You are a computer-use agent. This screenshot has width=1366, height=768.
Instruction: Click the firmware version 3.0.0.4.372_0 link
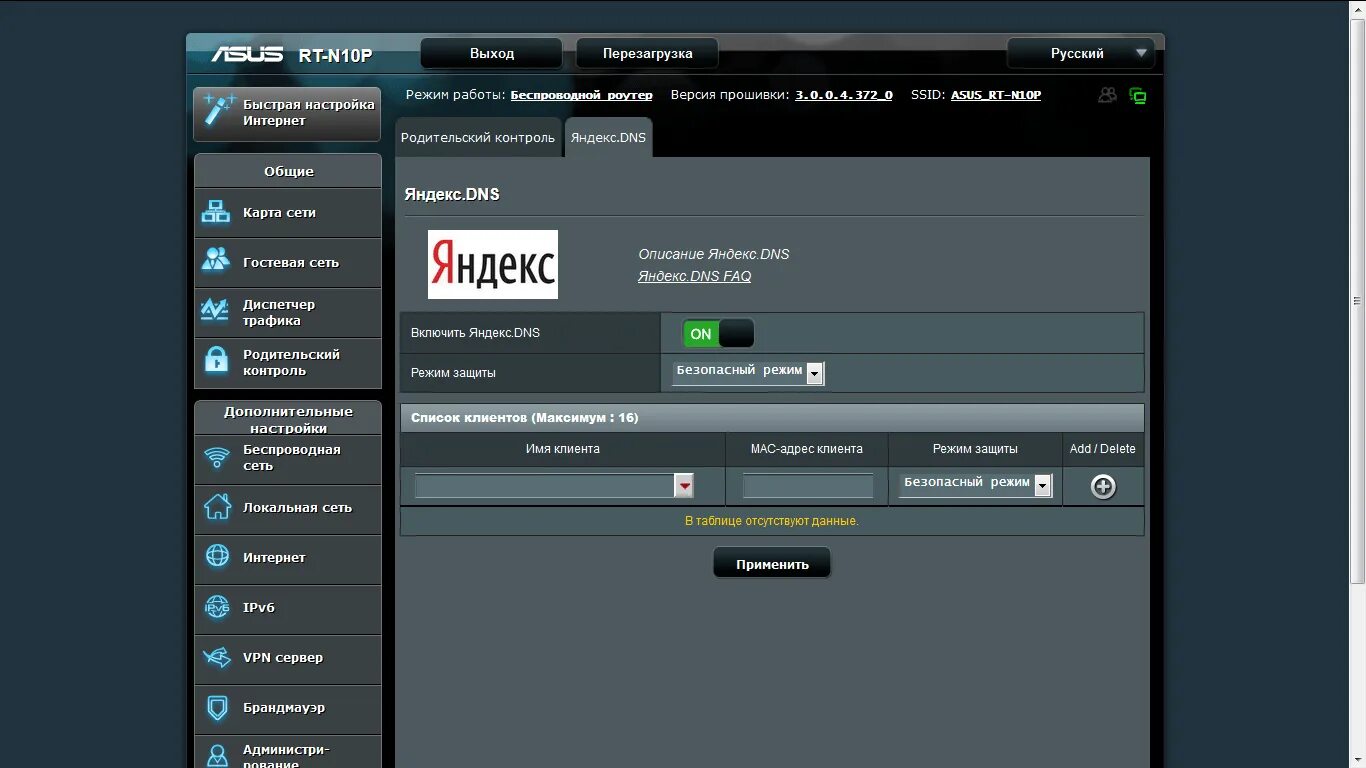point(844,95)
